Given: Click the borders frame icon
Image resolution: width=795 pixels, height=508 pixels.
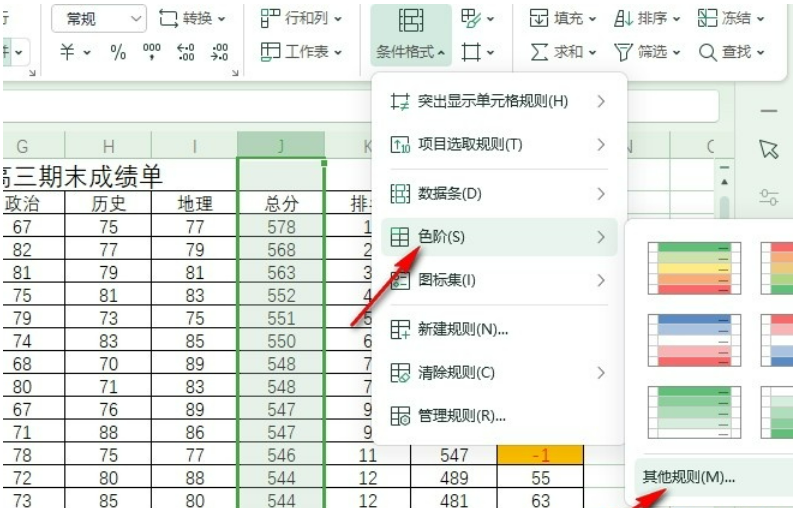Looking at the screenshot, I should pos(471,52).
